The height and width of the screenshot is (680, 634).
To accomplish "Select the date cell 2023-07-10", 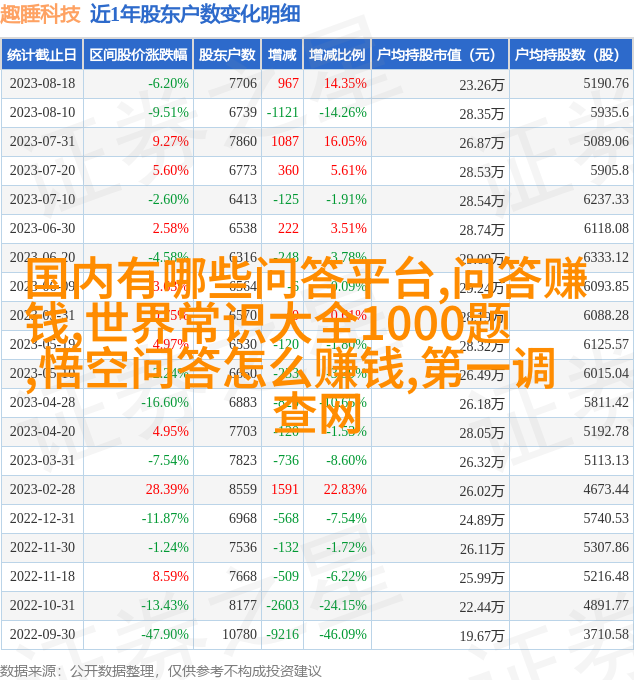I will [42, 199].
